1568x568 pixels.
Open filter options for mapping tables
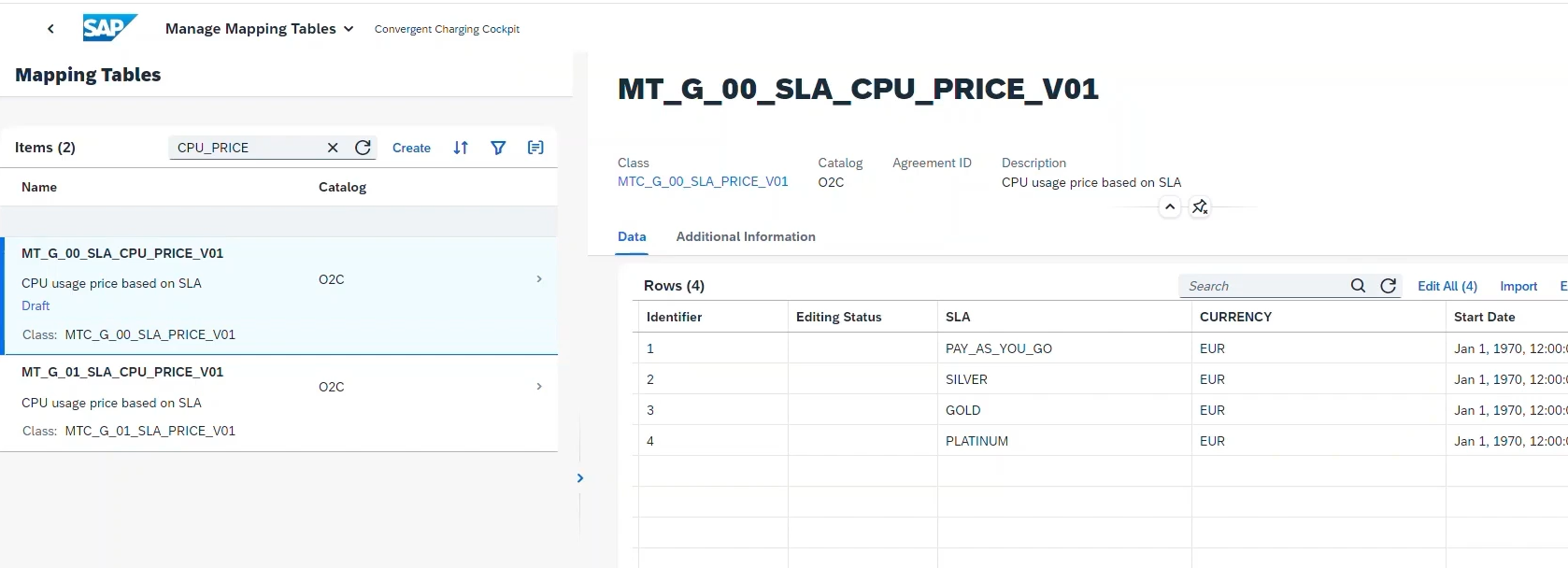pyautogui.click(x=498, y=148)
